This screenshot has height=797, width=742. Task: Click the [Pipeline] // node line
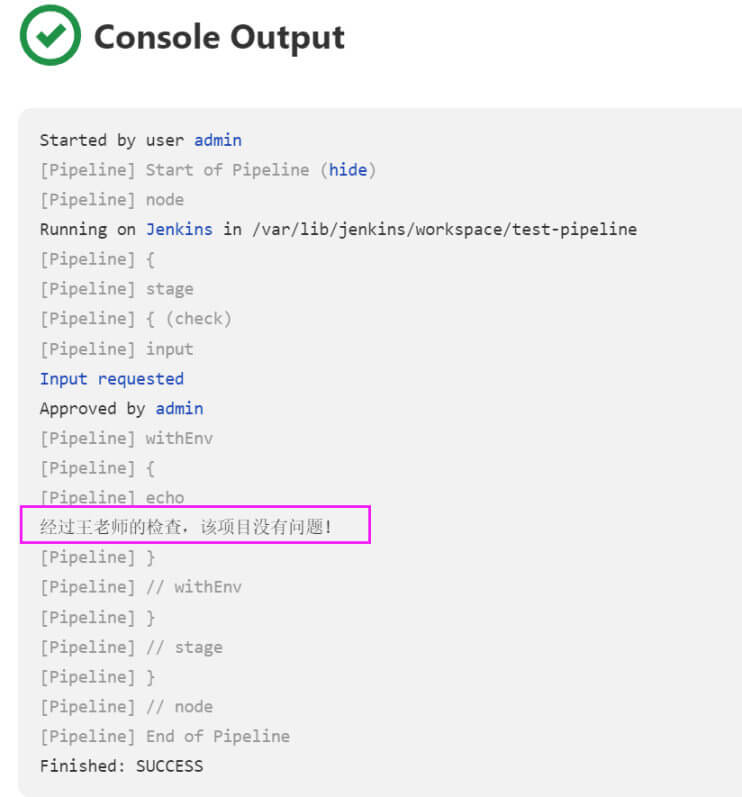(x=127, y=707)
